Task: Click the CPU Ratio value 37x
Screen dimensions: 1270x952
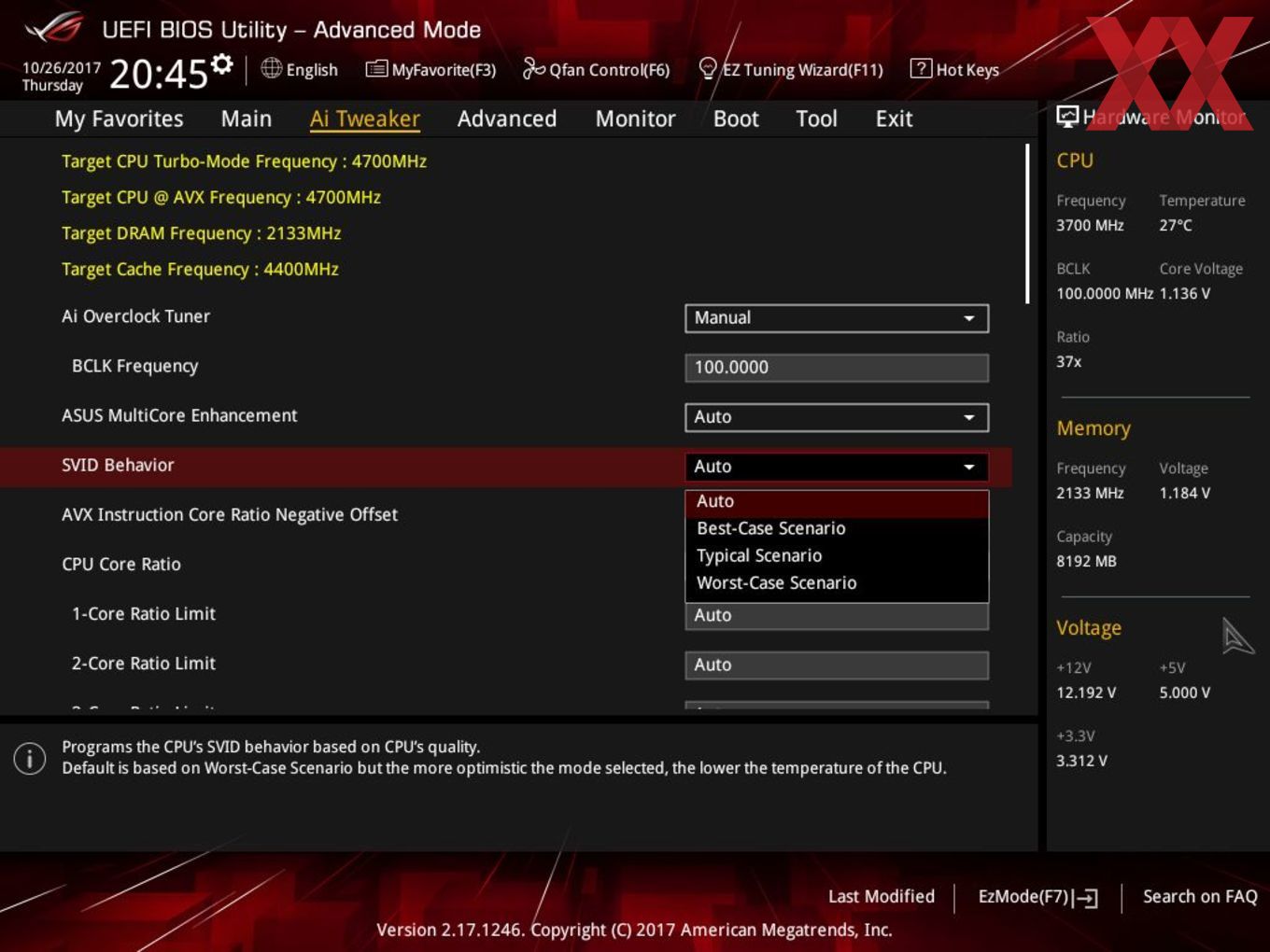Action: click(x=1068, y=361)
